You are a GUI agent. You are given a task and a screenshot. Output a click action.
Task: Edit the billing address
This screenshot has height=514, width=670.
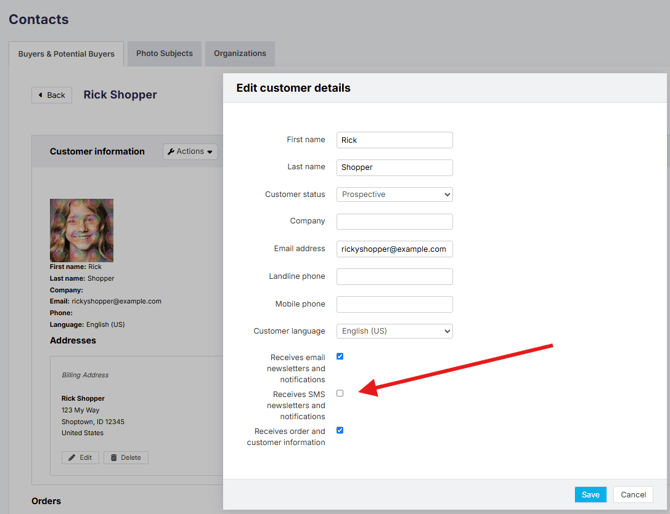click(80, 457)
